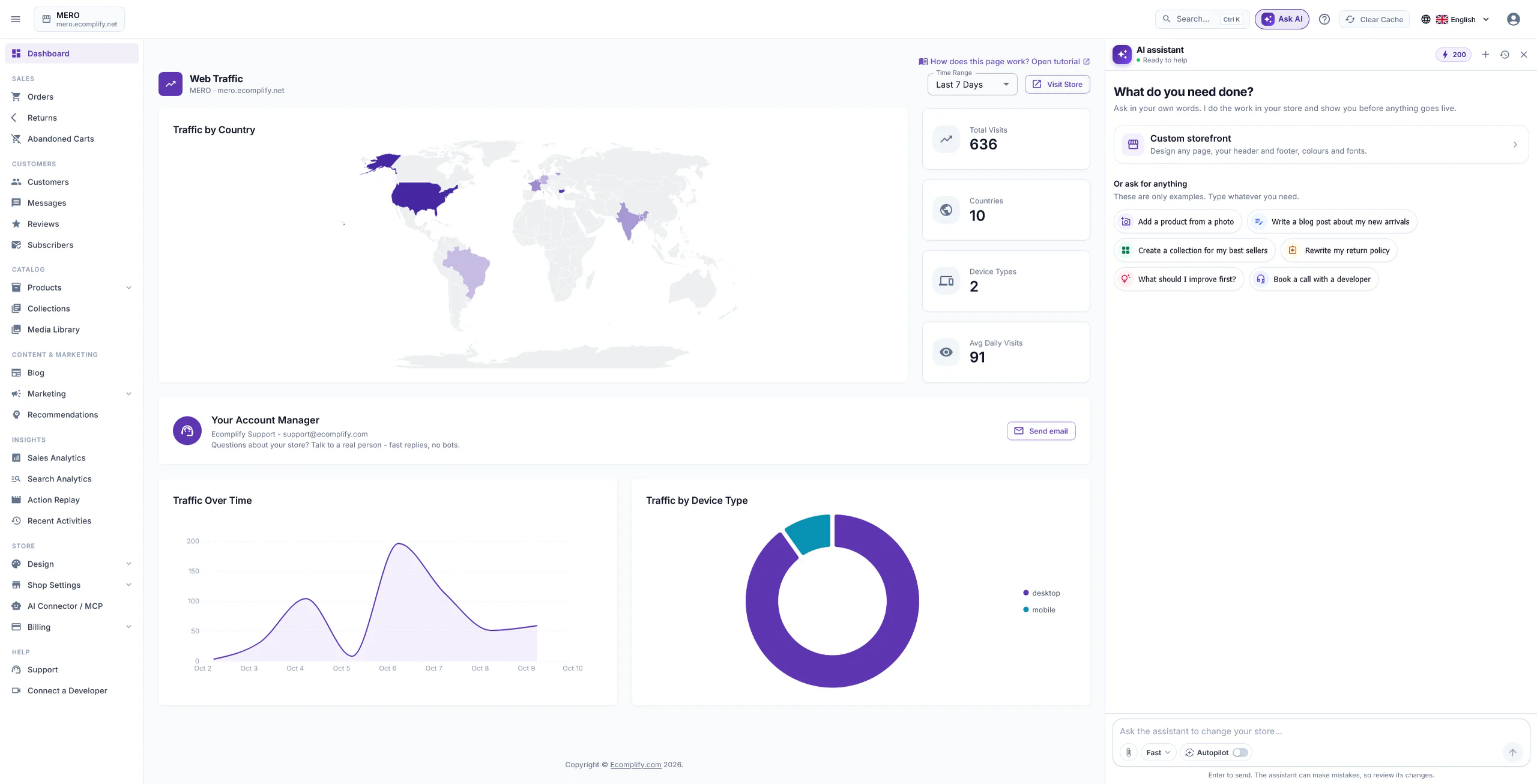Screen dimensions: 1537x784
Task: Click the Avg Daily Visits eye icon
Action: pos(946,352)
